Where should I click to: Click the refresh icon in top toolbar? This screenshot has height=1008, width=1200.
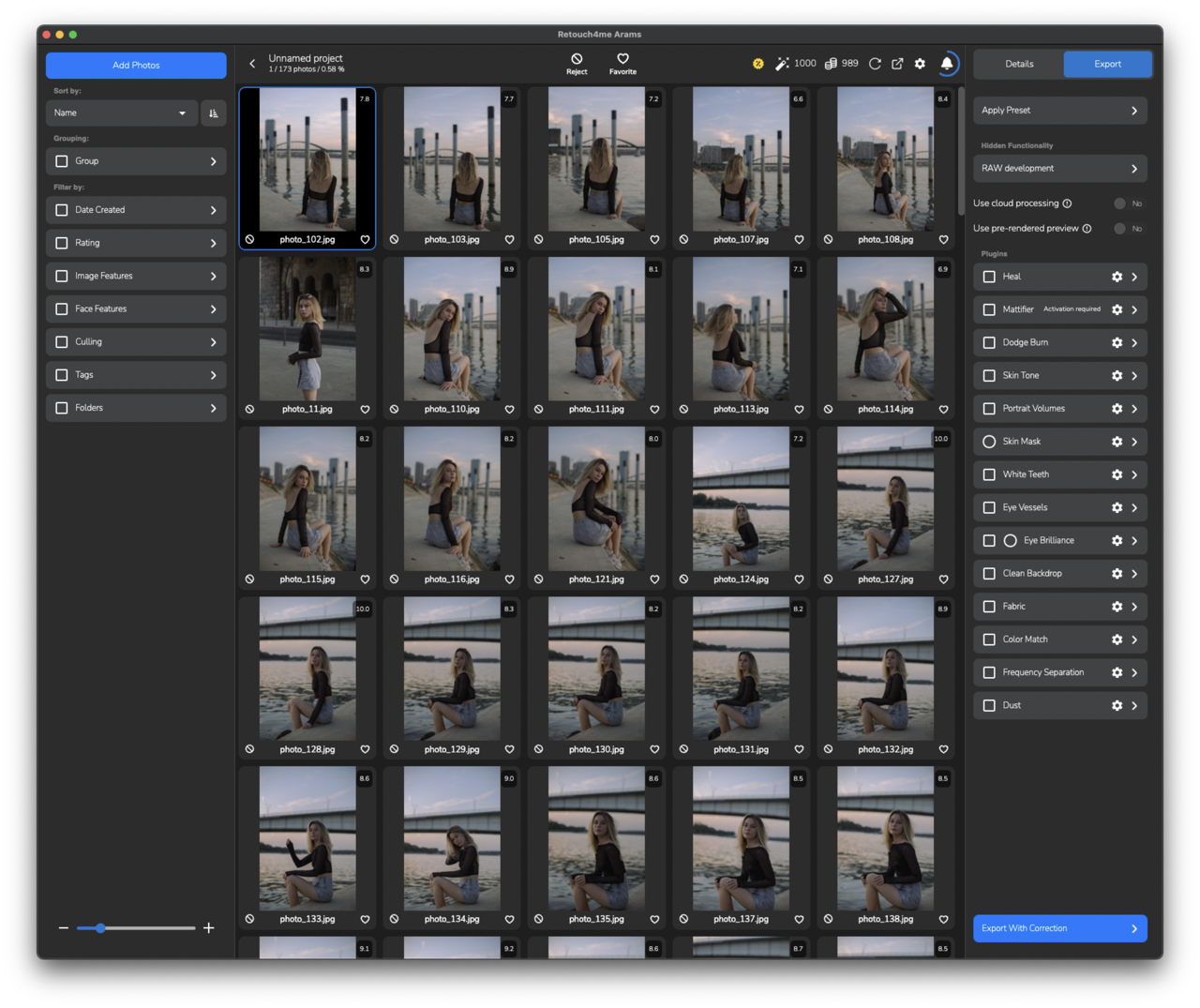click(875, 64)
